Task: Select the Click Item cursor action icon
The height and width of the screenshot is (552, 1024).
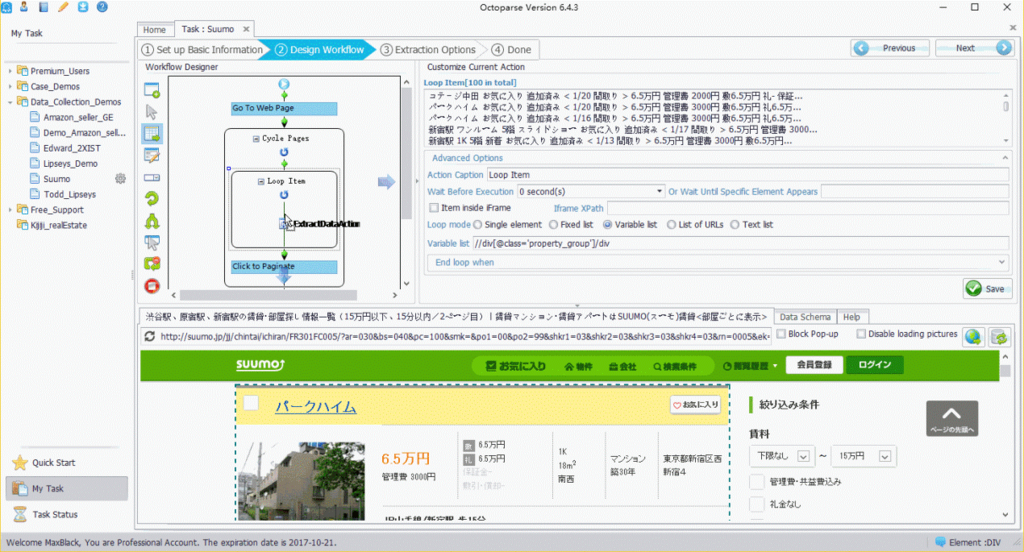Action: click(152, 112)
